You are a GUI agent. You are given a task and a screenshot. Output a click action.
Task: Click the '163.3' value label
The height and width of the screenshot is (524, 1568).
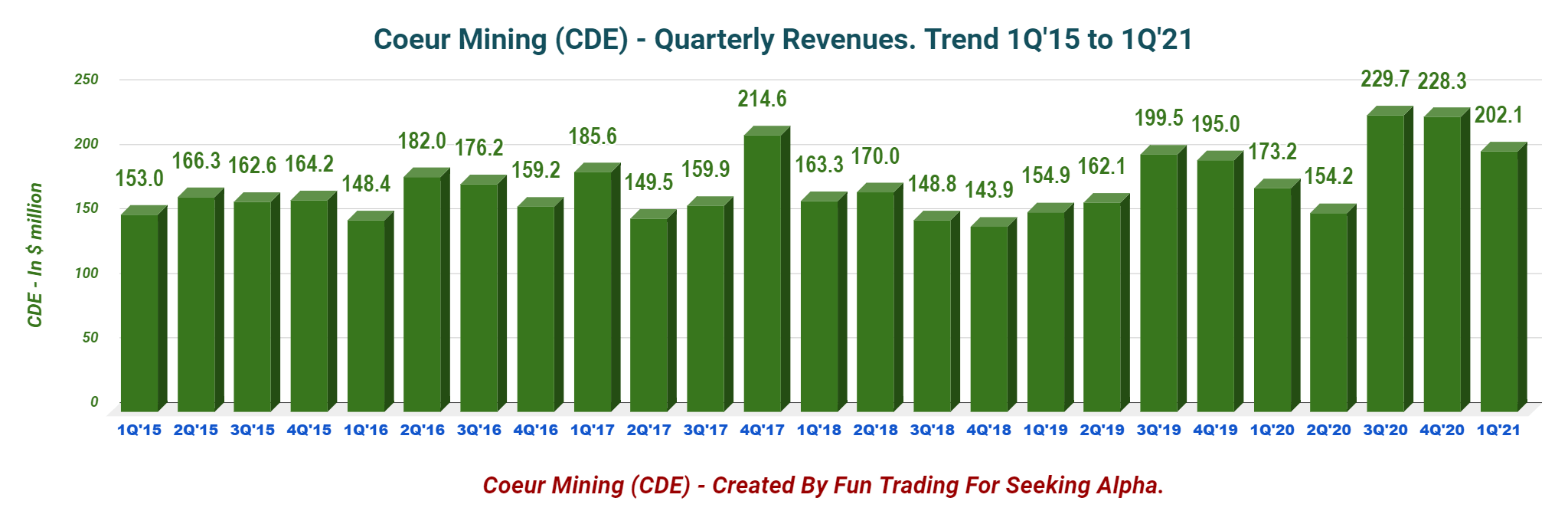pos(819,165)
